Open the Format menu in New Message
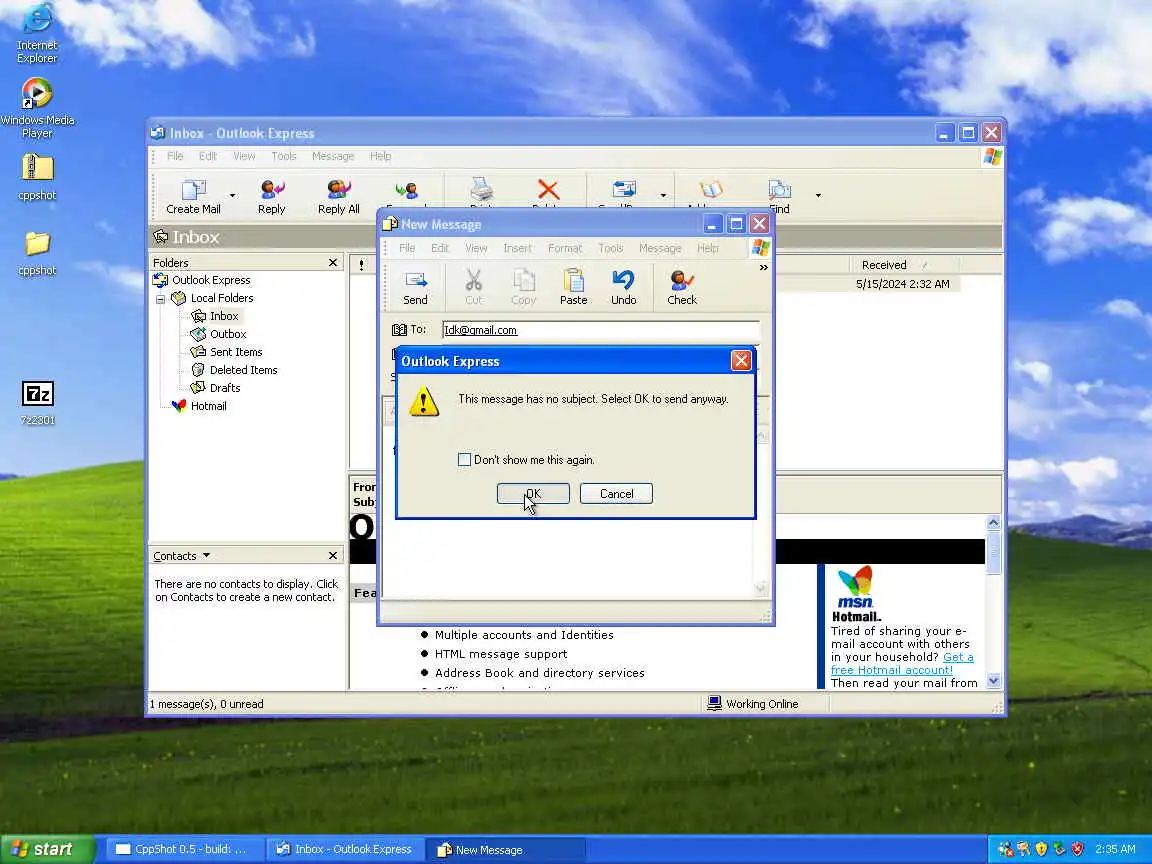 564,248
